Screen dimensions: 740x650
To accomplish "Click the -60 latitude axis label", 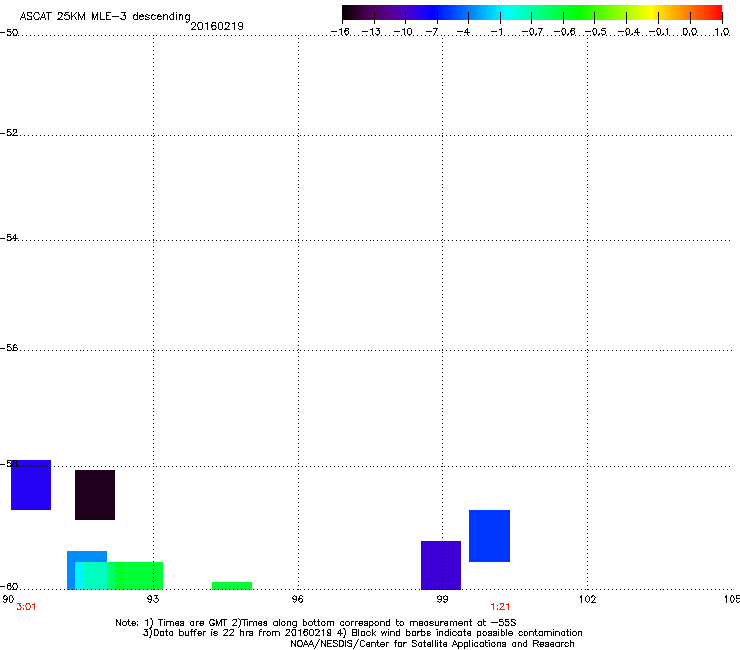I will pos(9,586).
